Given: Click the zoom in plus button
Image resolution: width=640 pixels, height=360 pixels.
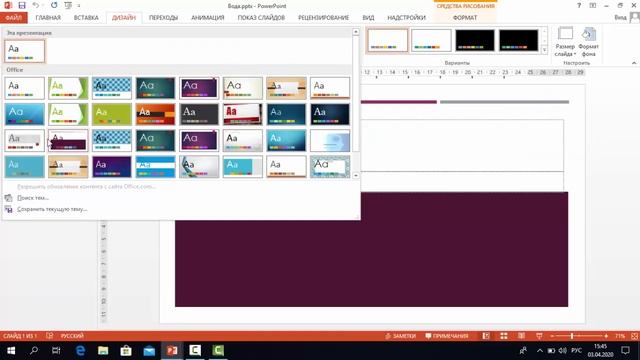Looking at the screenshot, I should 606,336.
